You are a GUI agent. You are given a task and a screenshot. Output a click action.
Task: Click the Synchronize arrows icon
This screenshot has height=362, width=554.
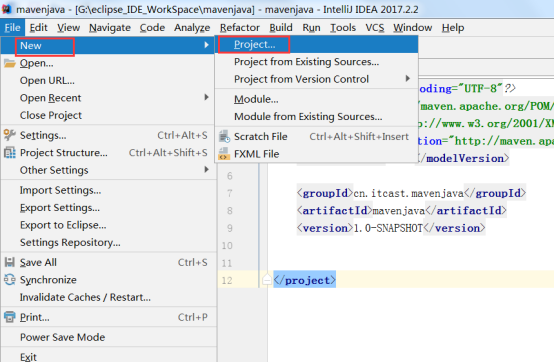point(10,279)
